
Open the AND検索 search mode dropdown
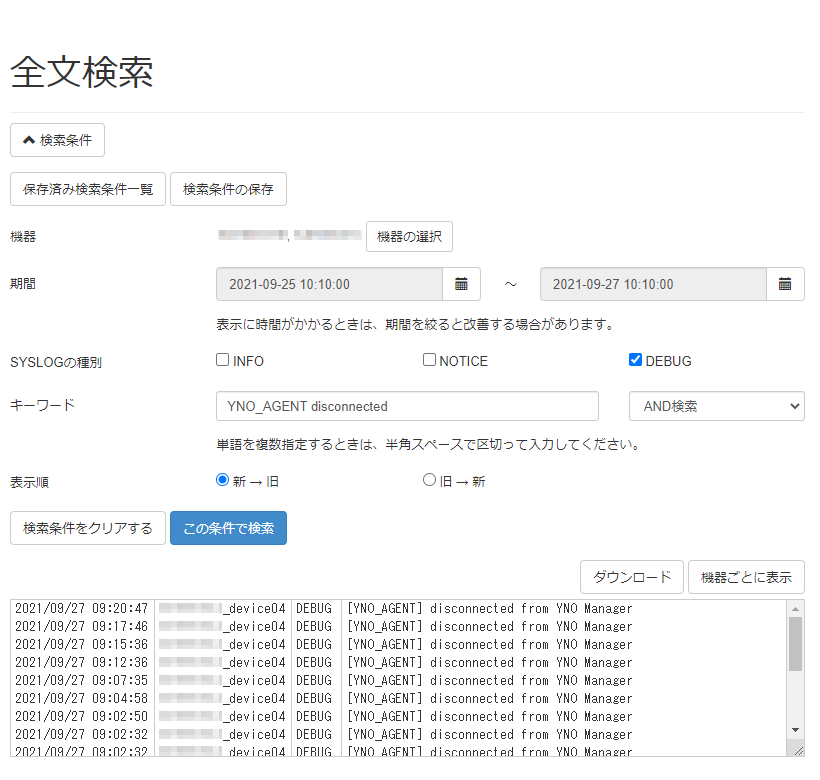tap(716, 405)
